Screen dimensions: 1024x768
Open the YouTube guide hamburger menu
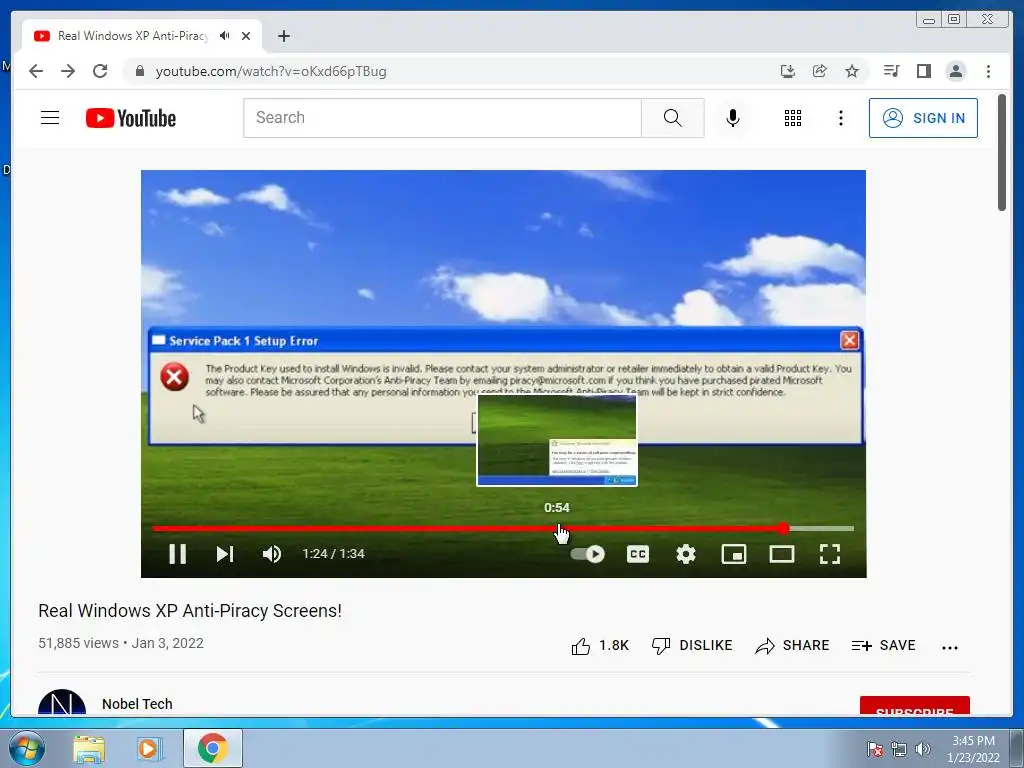[50, 118]
